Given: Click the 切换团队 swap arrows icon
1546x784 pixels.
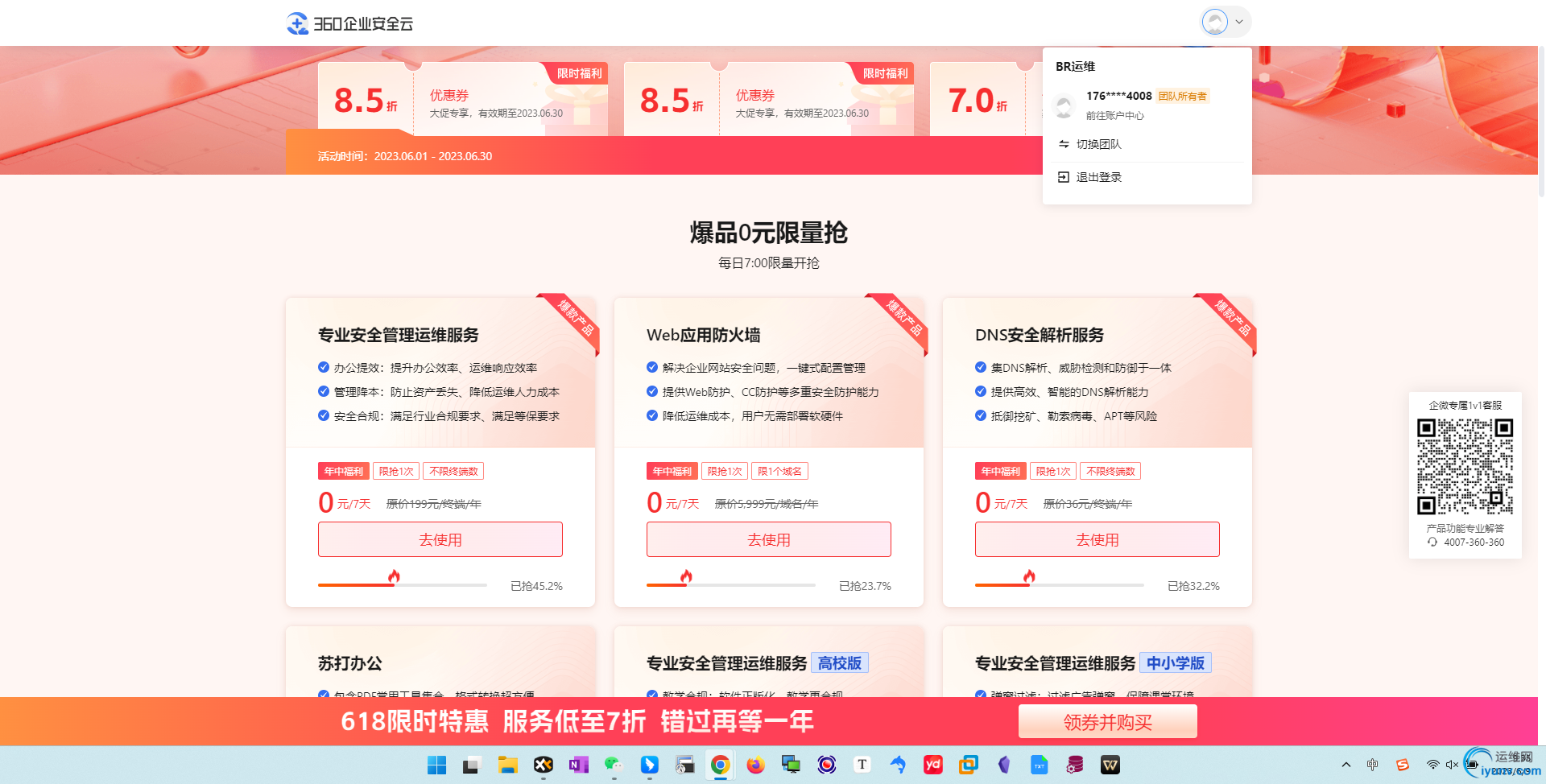Looking at the screenshot, I should tap(1064, 144).
